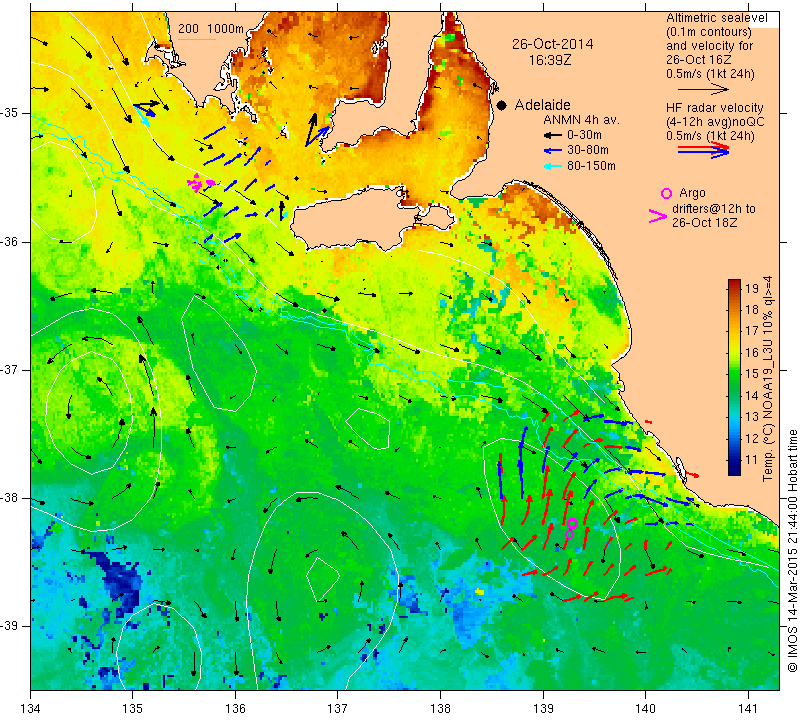Click latitude axis label -36

click(10, 242)
